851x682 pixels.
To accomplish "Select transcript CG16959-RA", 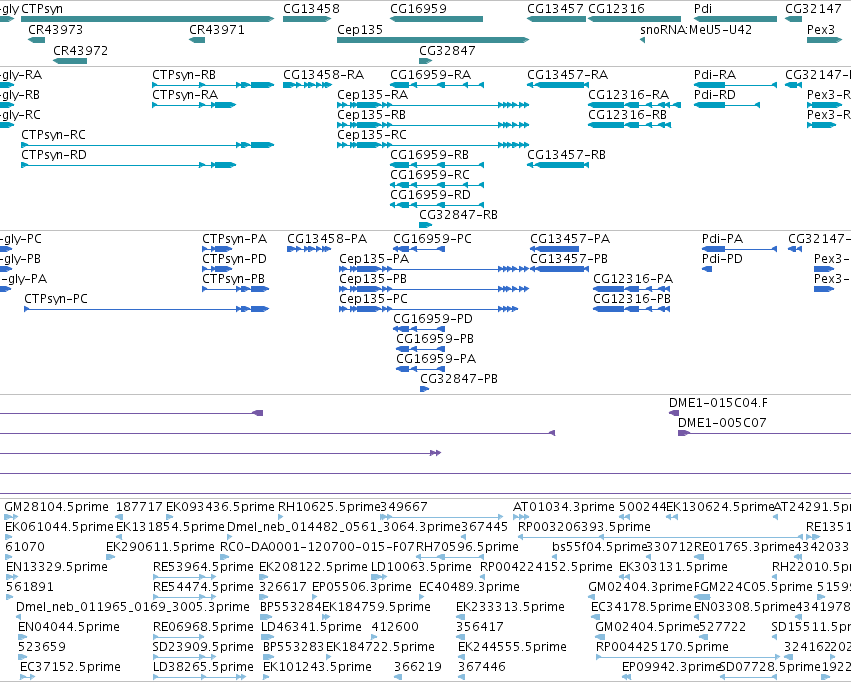I will tap(430, 75).
